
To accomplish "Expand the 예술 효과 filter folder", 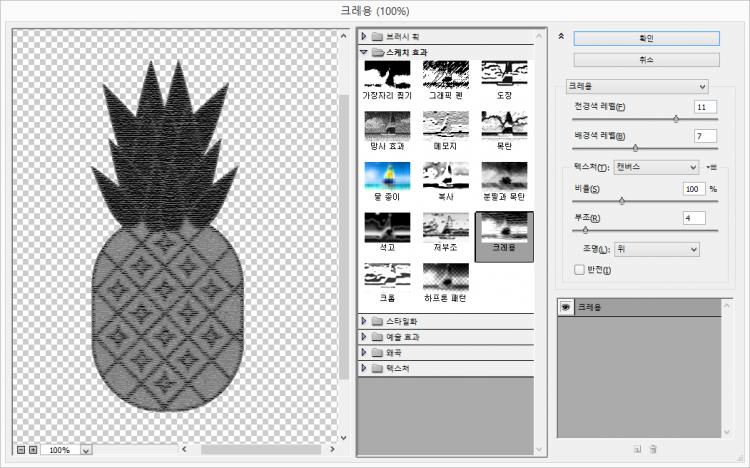I will point(364,337).
